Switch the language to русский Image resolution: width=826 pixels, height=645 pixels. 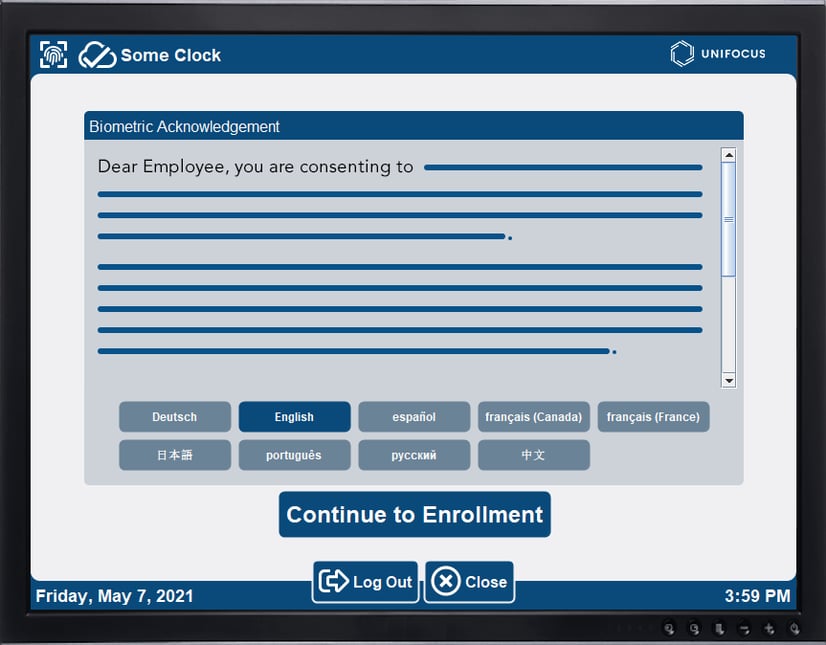pyautogui.click(x=414, y=455)
